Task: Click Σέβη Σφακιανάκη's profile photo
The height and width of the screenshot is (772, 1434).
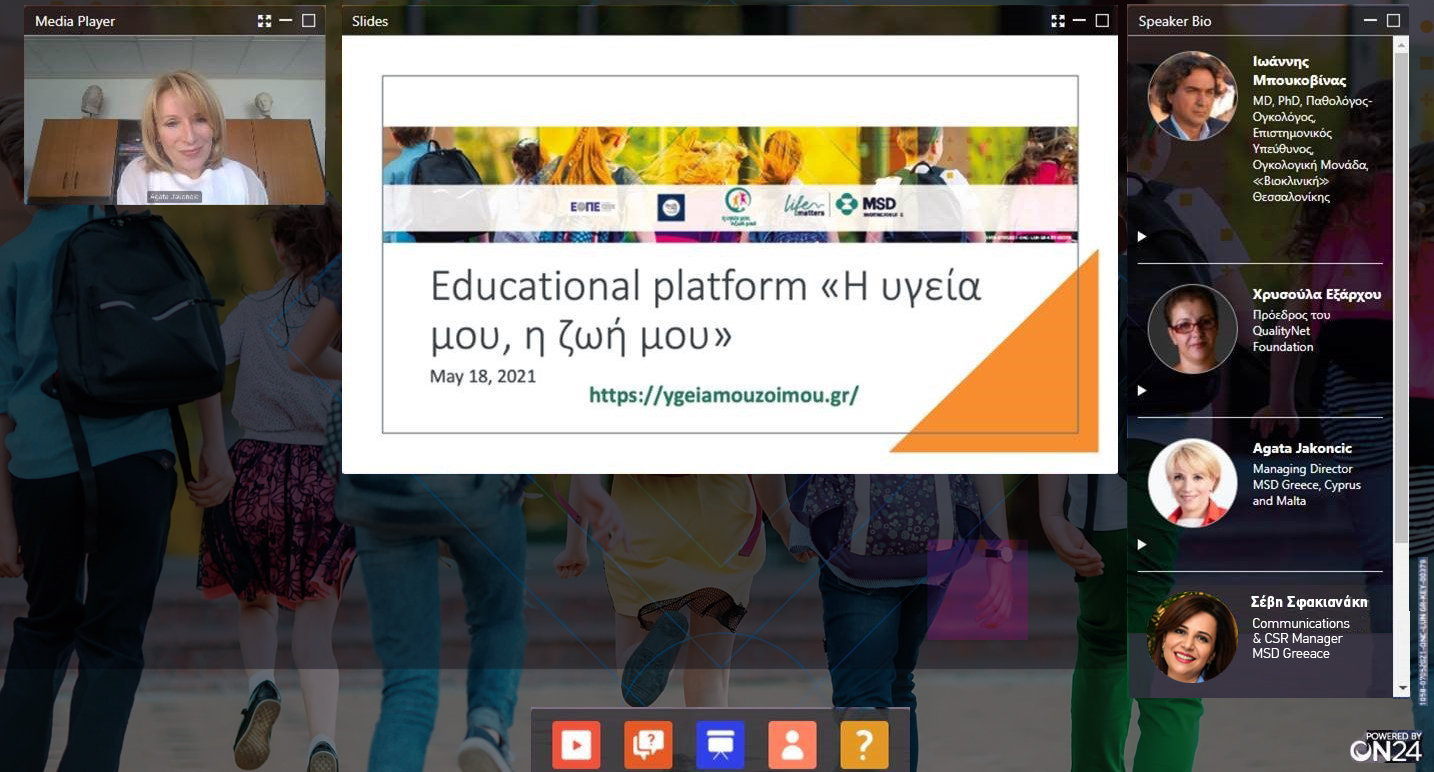Action: coord(1192,637)
